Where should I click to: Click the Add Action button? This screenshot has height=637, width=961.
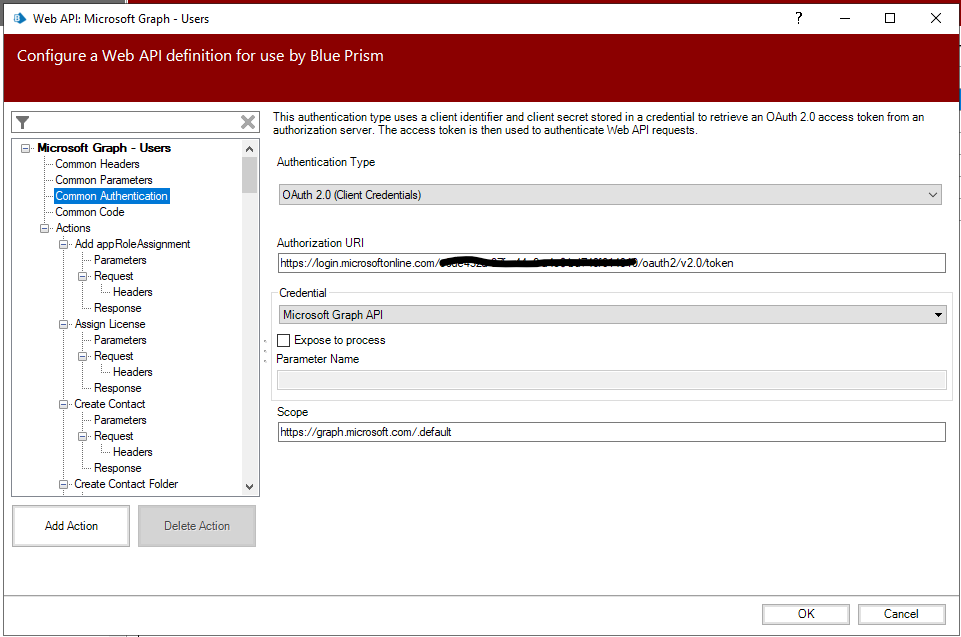pyautogui.click(x=71, y=526)
